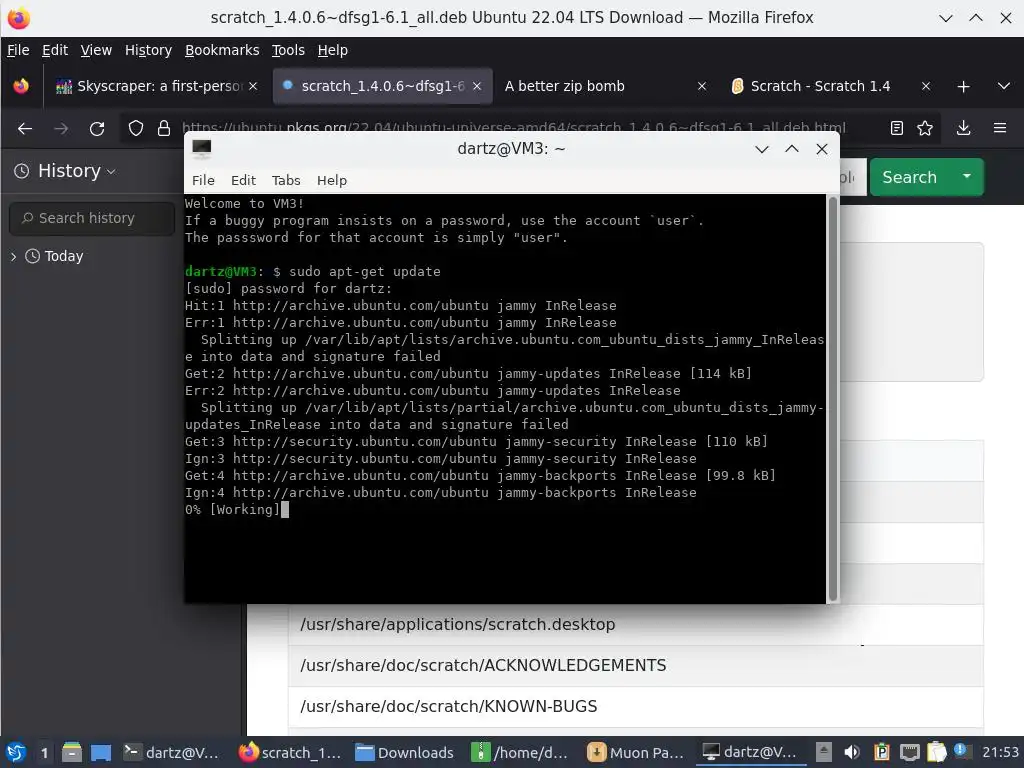1024x768 pixels.
Task: Switch to scratch_1... Firefox taskbar entry
Action: pos(290,753)
